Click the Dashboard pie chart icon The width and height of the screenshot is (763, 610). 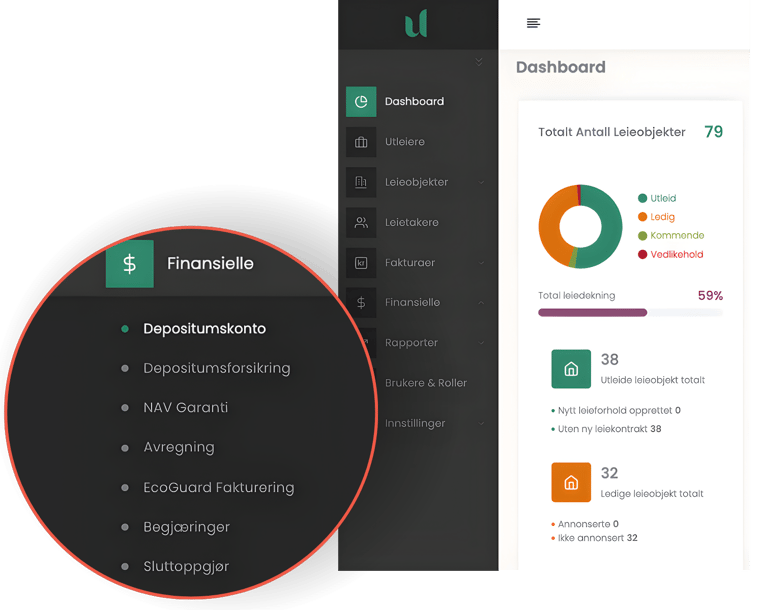[x=361, y=102]
